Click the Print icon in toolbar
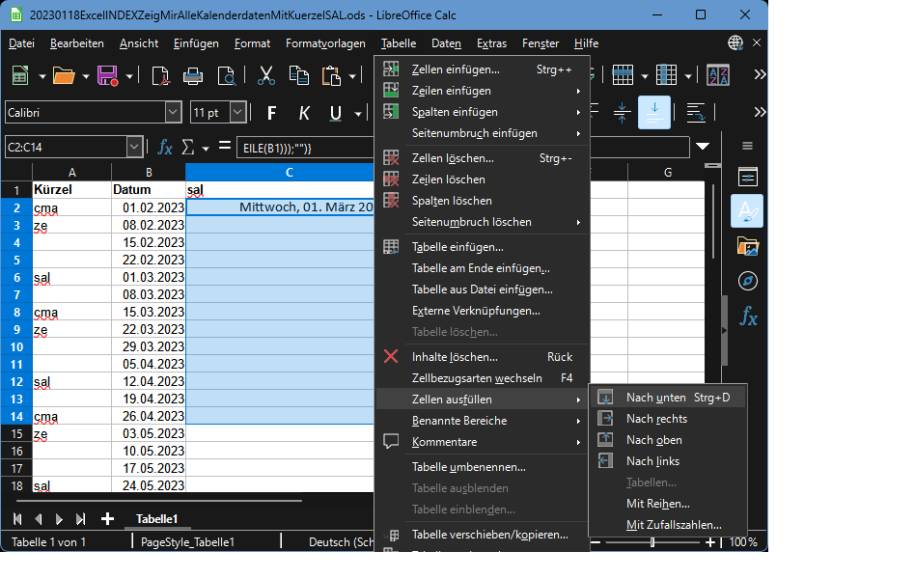The width and height of the screenshot is (915, 579). click(x=193, y=75)
